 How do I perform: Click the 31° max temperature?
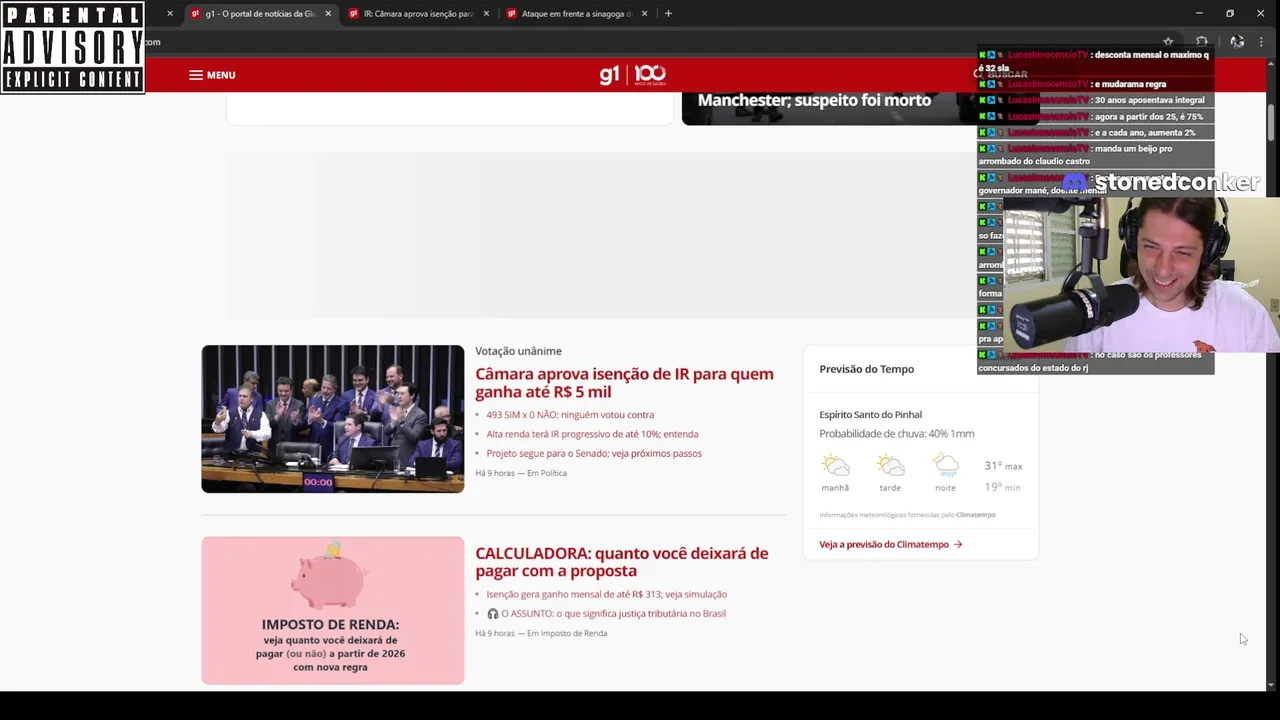point(1003,466)
